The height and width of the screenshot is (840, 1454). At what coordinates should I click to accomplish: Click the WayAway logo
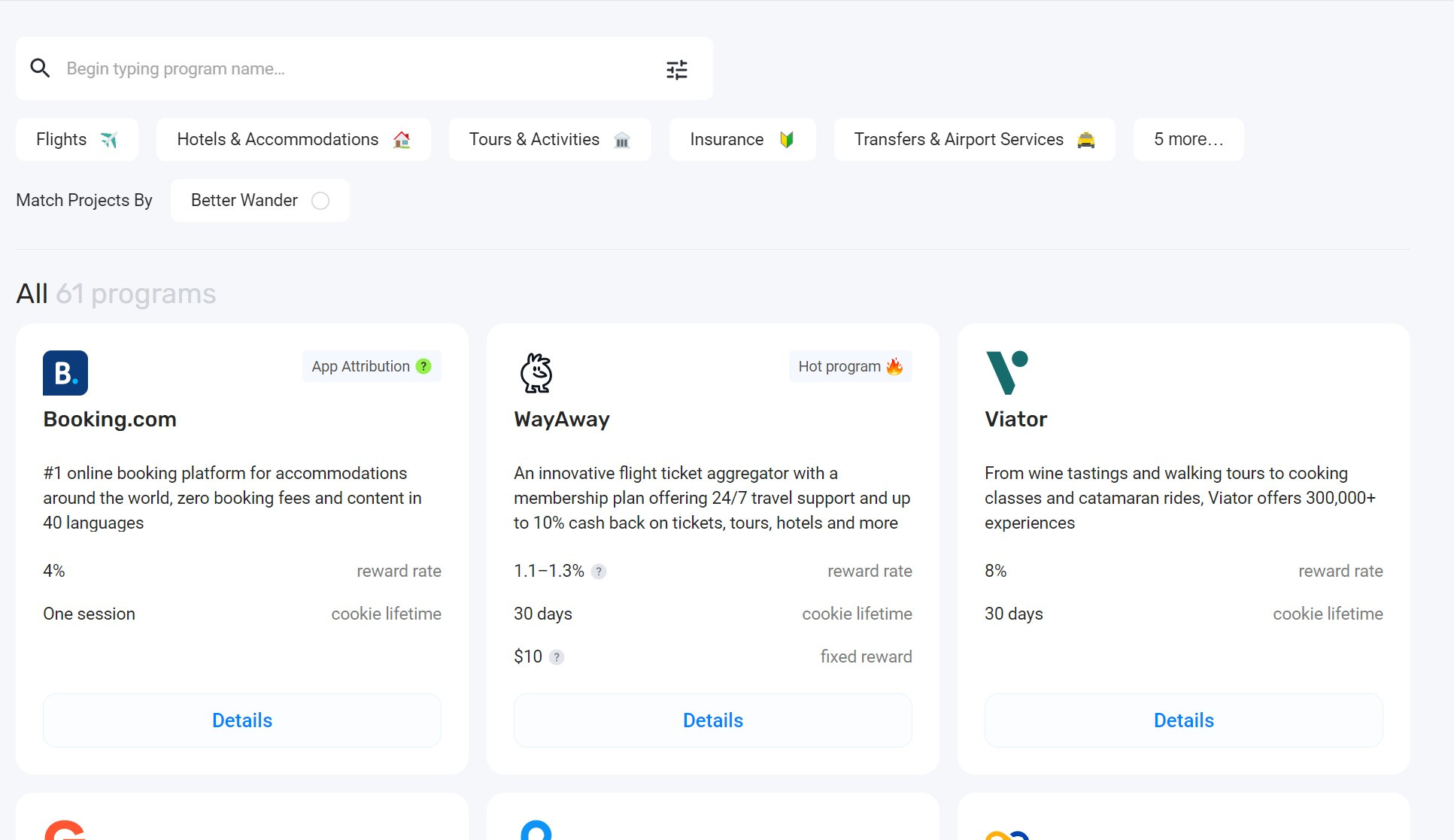[x=536, y=373]
